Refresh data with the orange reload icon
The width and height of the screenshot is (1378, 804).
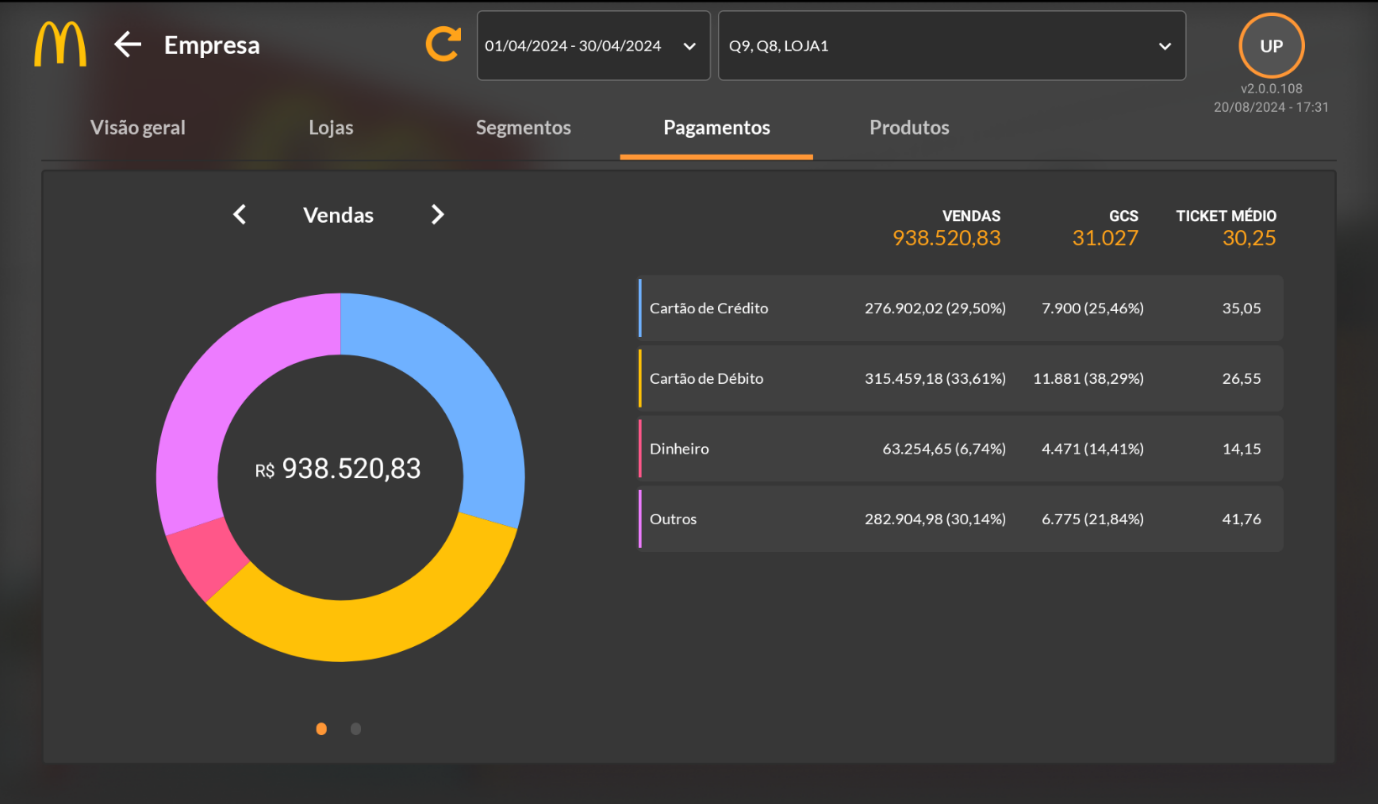pos(443,44)
